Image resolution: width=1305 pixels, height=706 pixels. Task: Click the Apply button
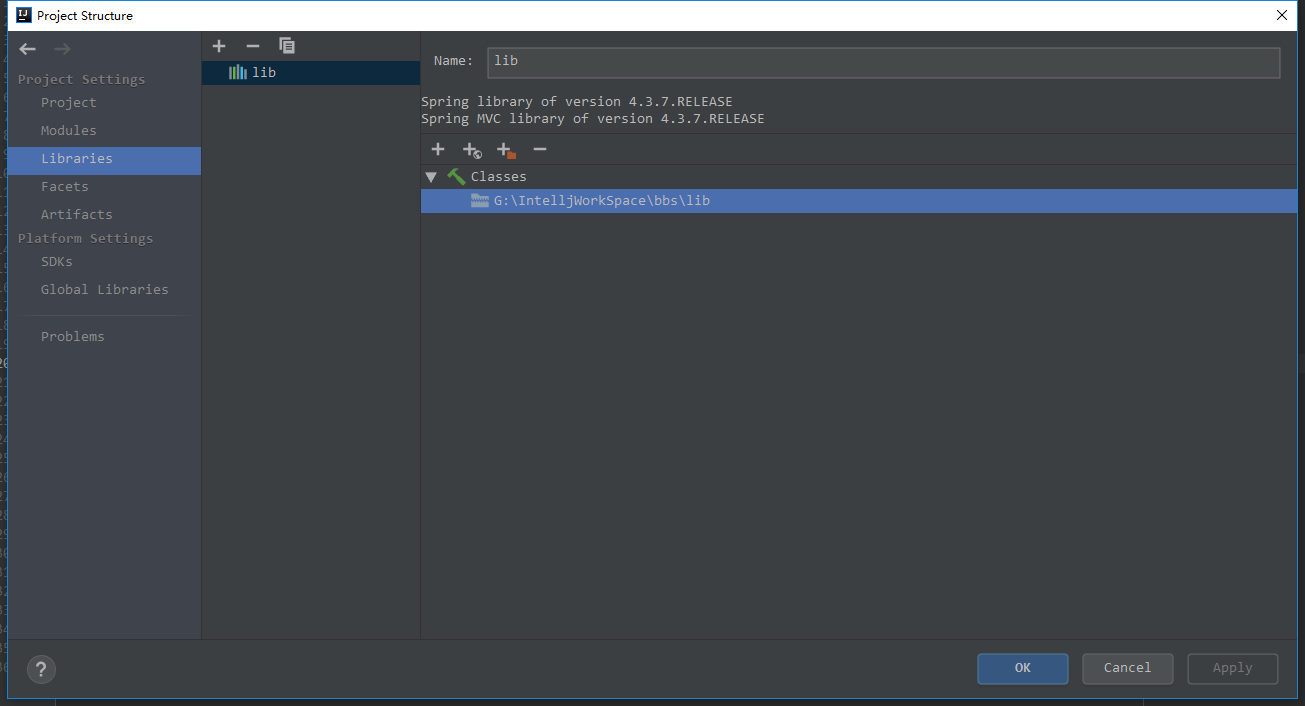point(1233,669)
